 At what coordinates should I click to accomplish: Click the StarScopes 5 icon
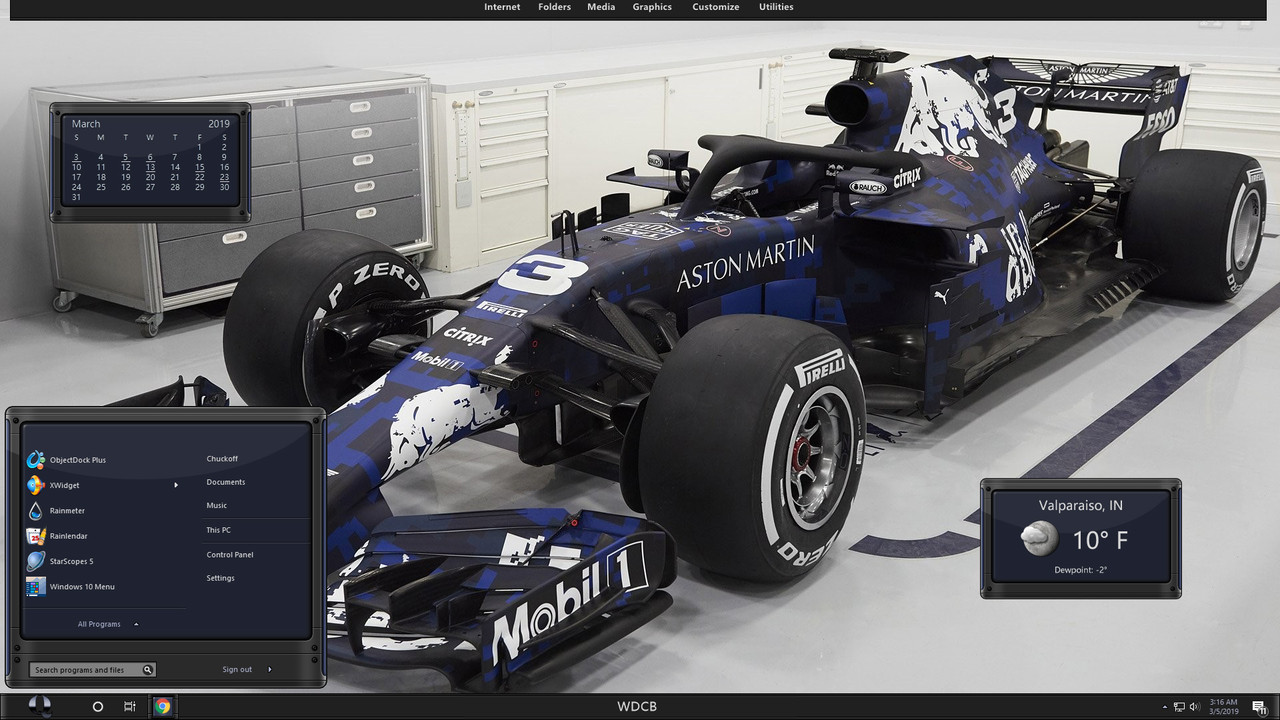click(36, 561)
